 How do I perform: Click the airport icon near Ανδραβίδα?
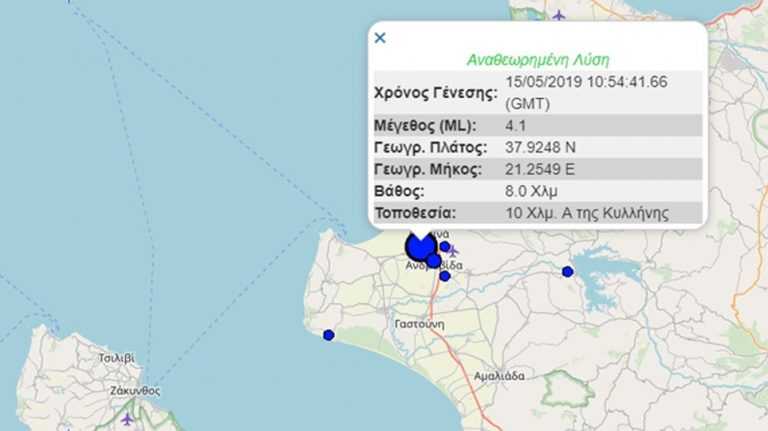[x=452, y=249]
